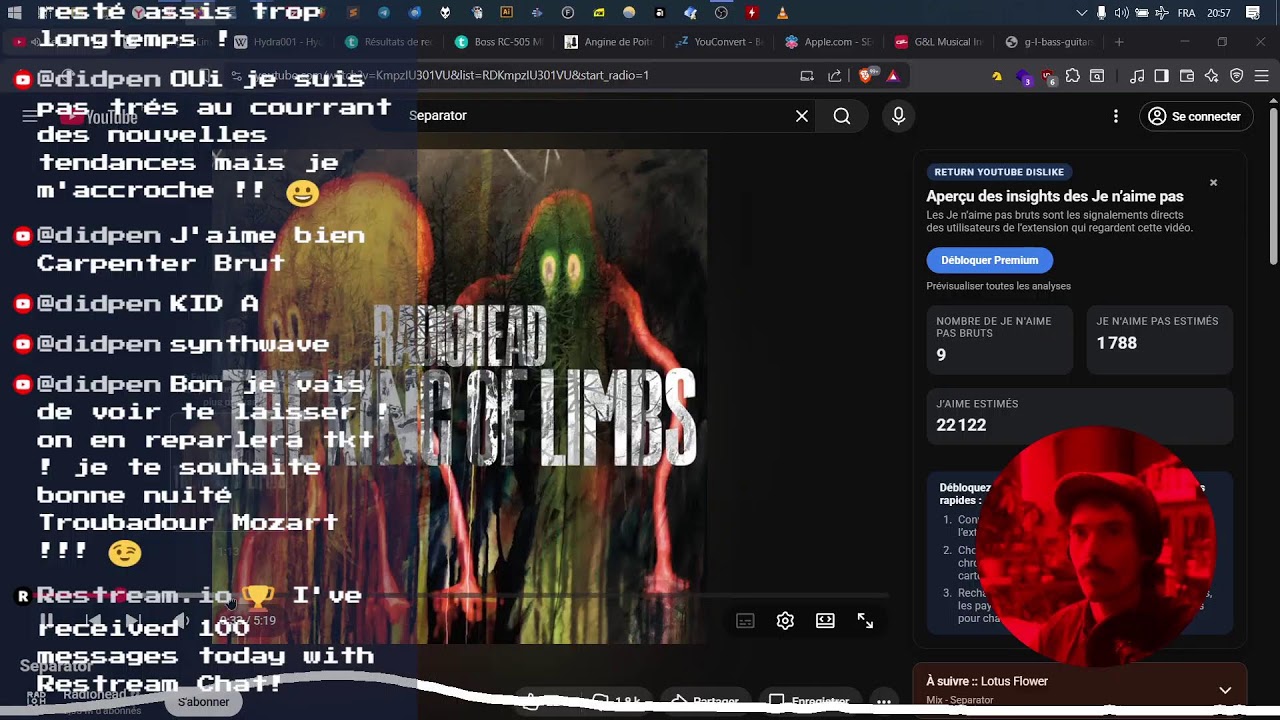Clear the YouTube search box text

click(x=802, y=116)
